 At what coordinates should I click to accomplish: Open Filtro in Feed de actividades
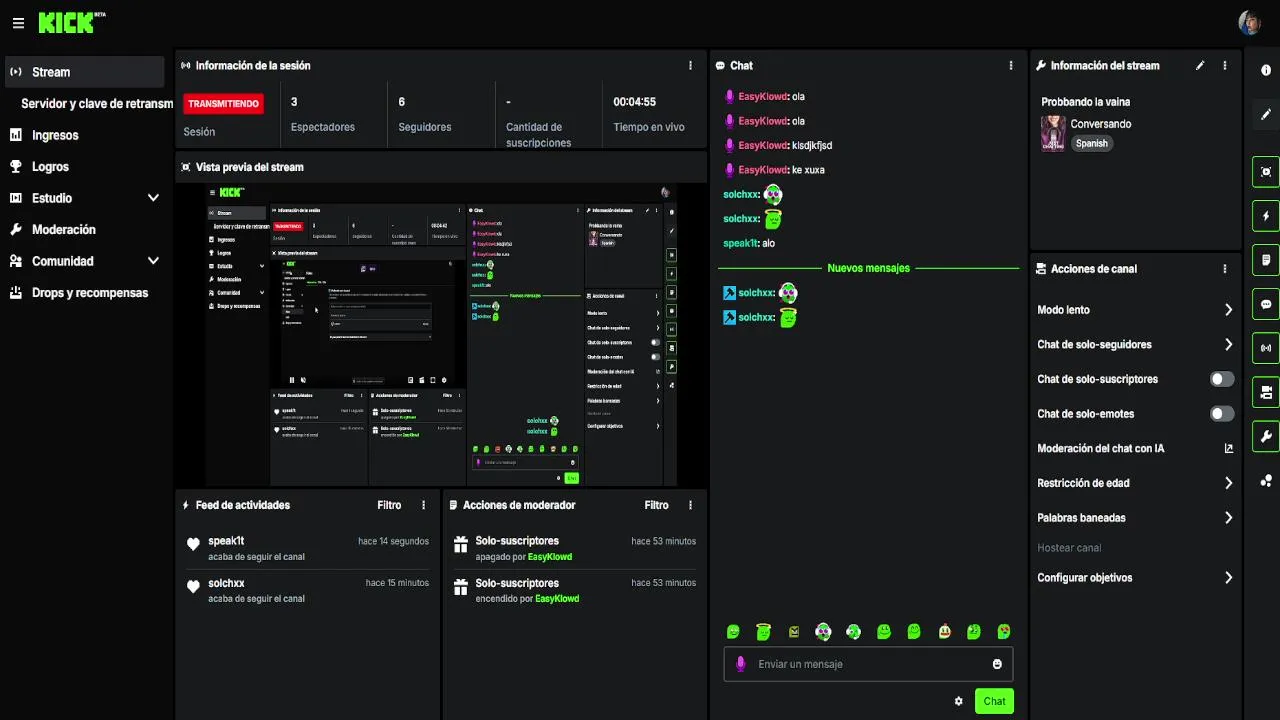pyautogui.click(x=389, y=506)
